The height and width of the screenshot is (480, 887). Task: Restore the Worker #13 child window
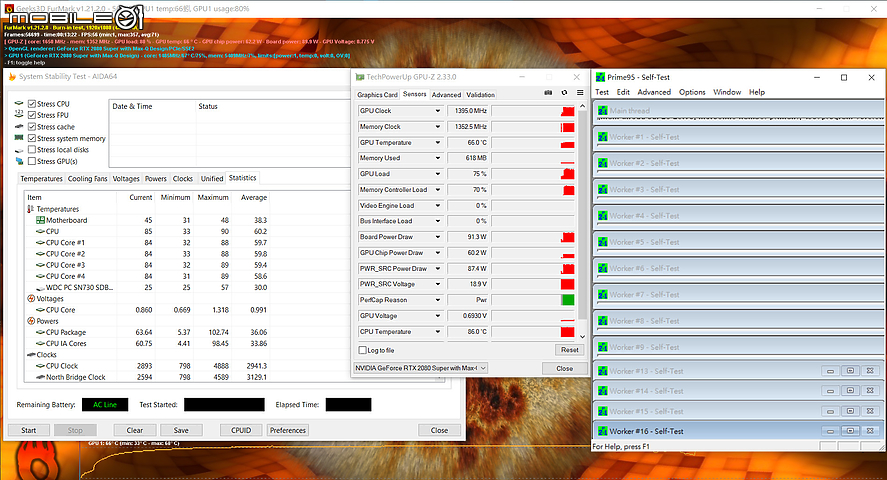coord(850,371)
